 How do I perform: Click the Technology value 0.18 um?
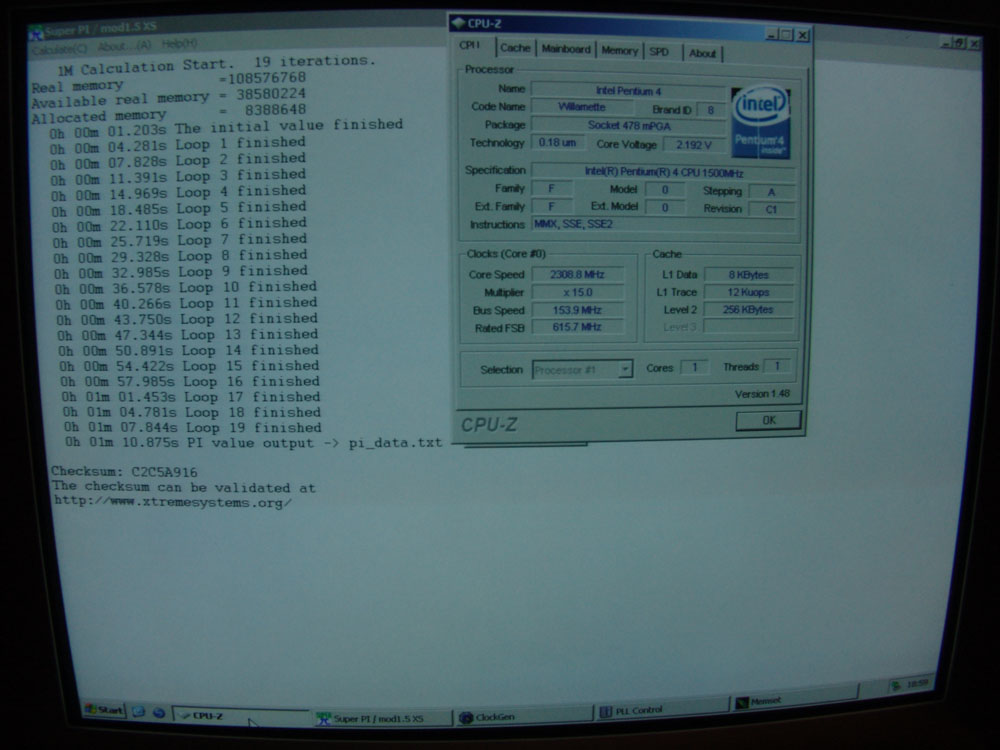(557, 142)
